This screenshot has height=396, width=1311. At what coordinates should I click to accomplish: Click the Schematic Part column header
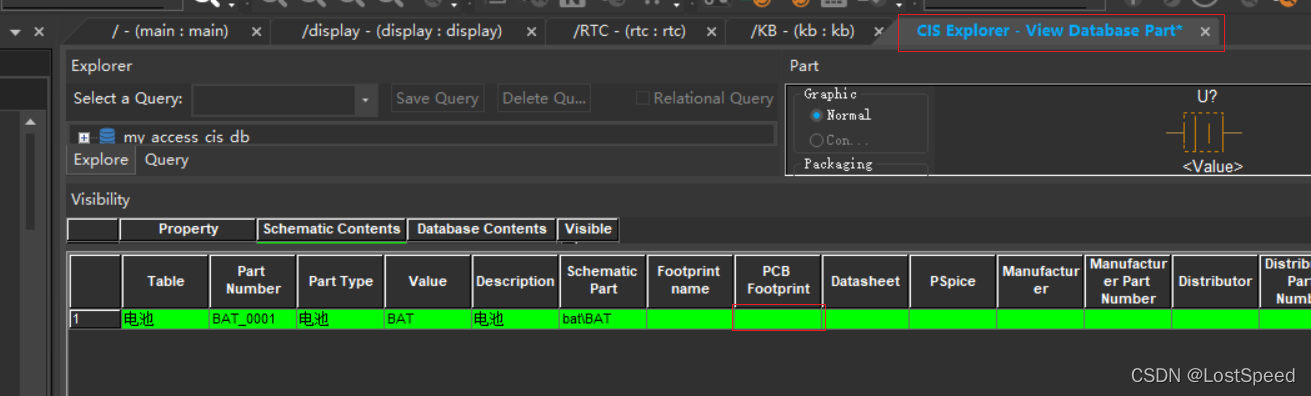[x=602, y=281]
